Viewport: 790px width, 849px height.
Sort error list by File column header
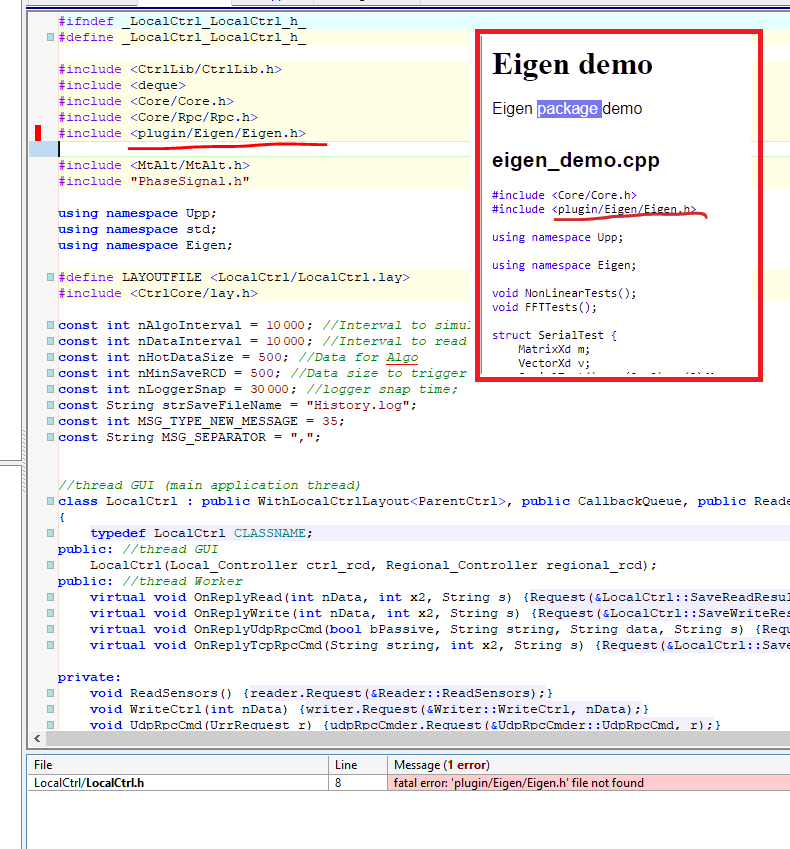(x=178, y=764)
